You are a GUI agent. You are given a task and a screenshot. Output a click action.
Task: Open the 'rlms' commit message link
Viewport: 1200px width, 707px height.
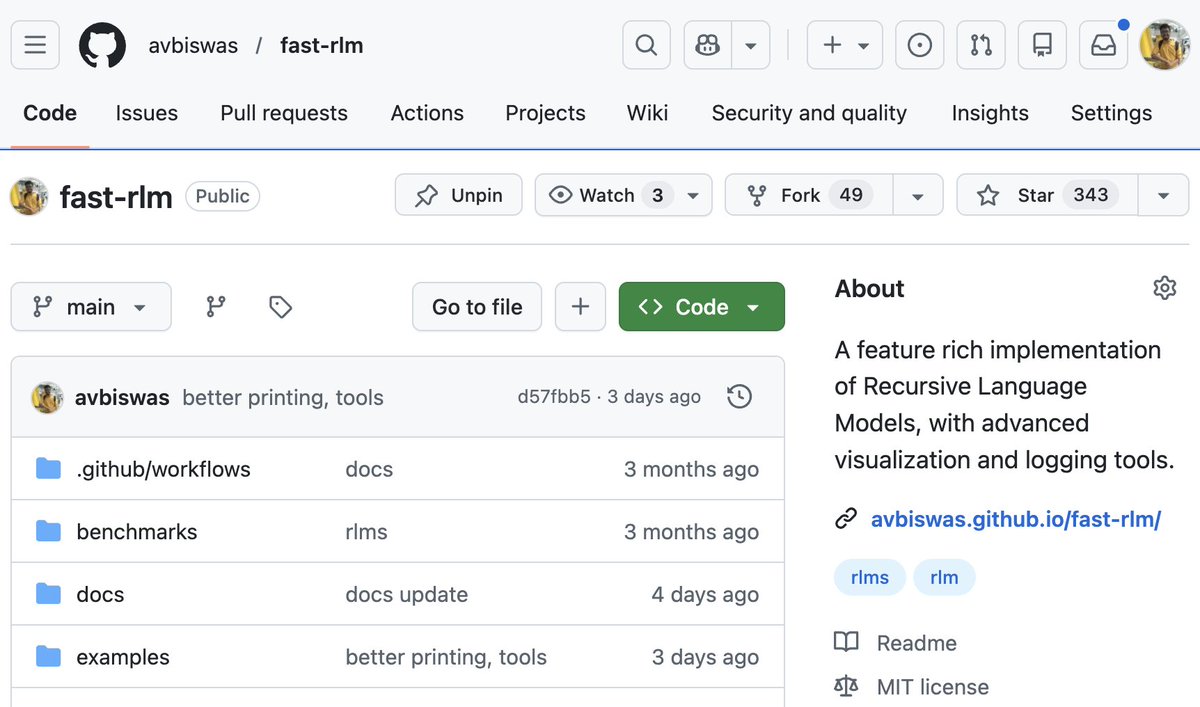(x=366, y=532)
